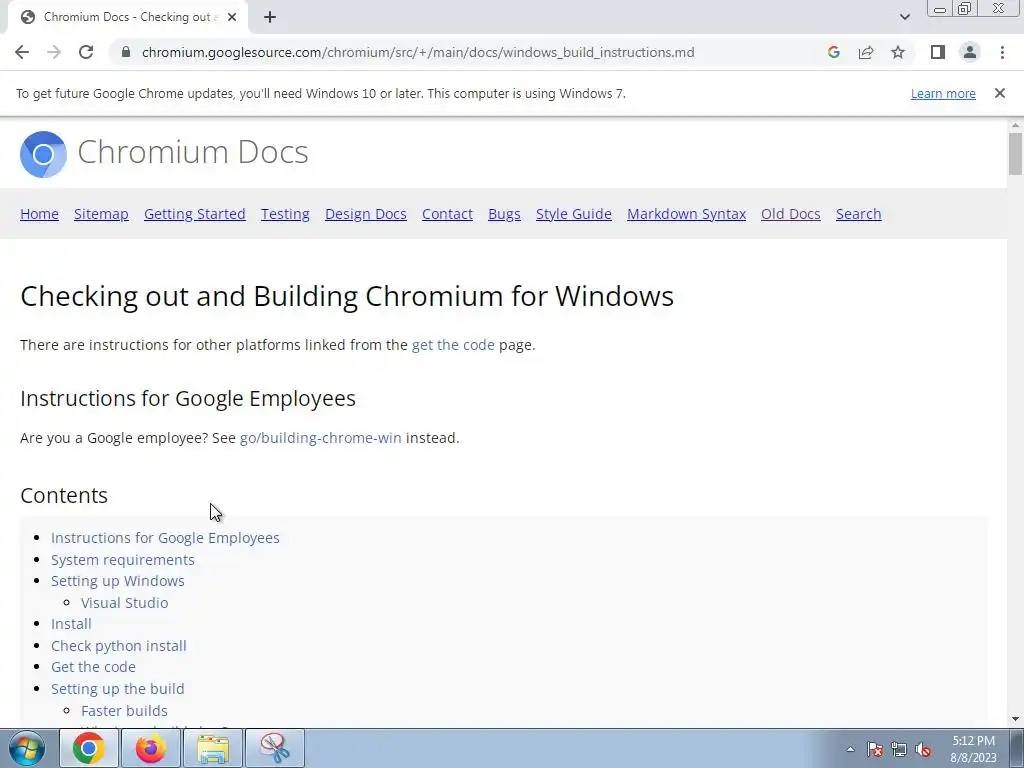Click the taskbar clock showing 5:12 PM
Screen dimensions: 1024x768
[973, 749]
